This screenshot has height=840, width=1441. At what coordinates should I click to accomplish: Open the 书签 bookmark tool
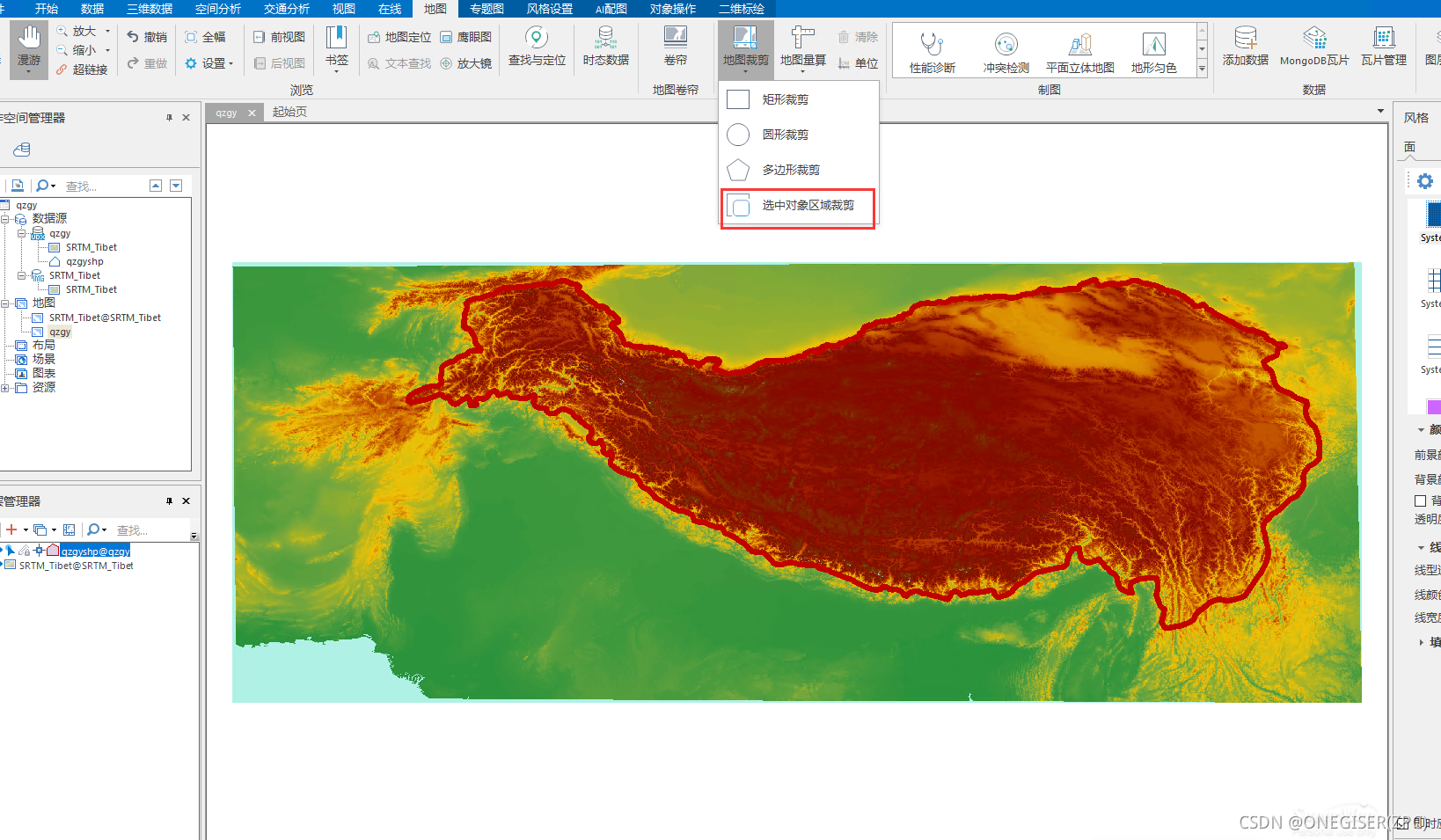click(x=337, y=47)
